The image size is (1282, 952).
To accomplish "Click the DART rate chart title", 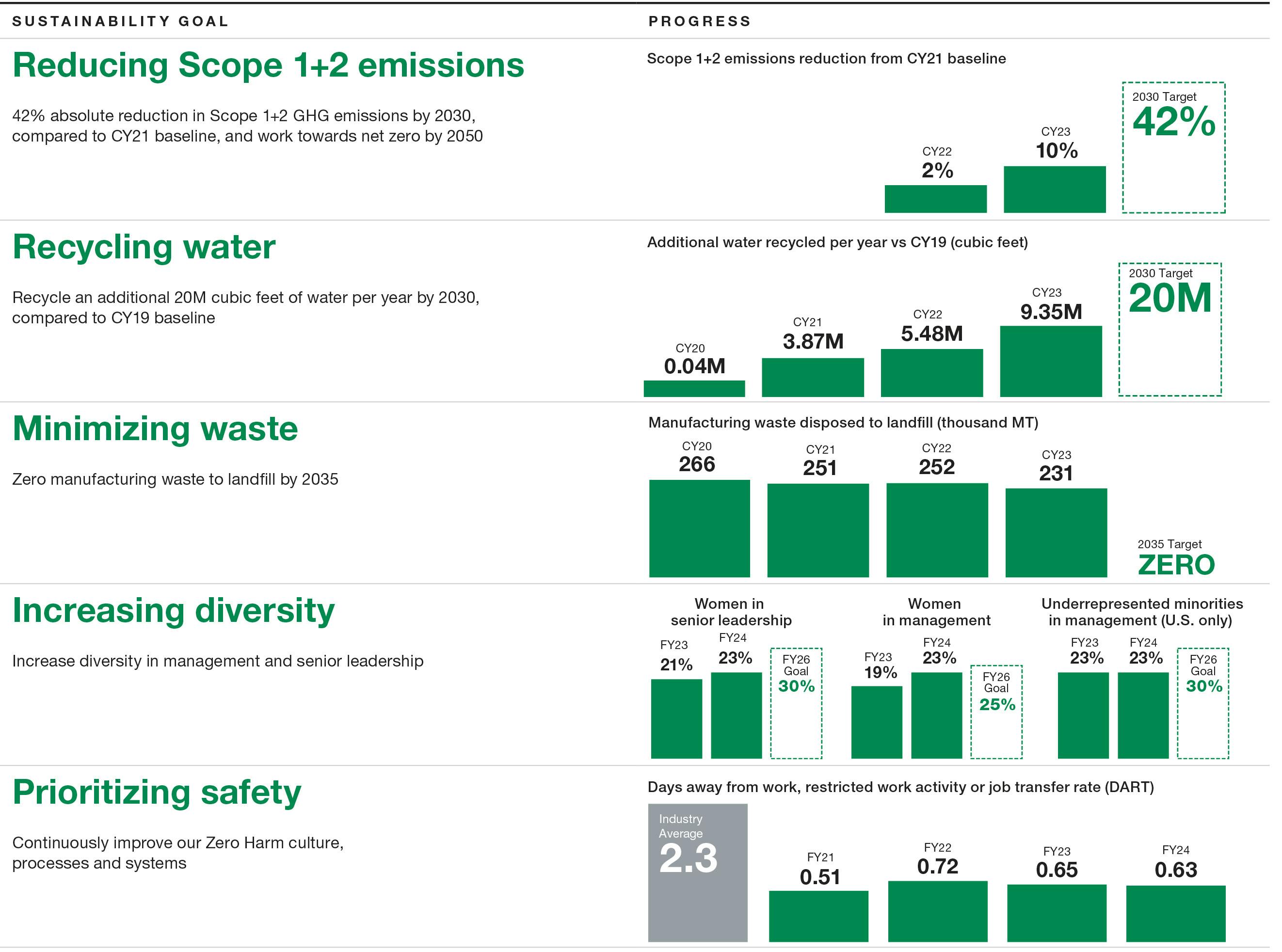I will 900,787.
